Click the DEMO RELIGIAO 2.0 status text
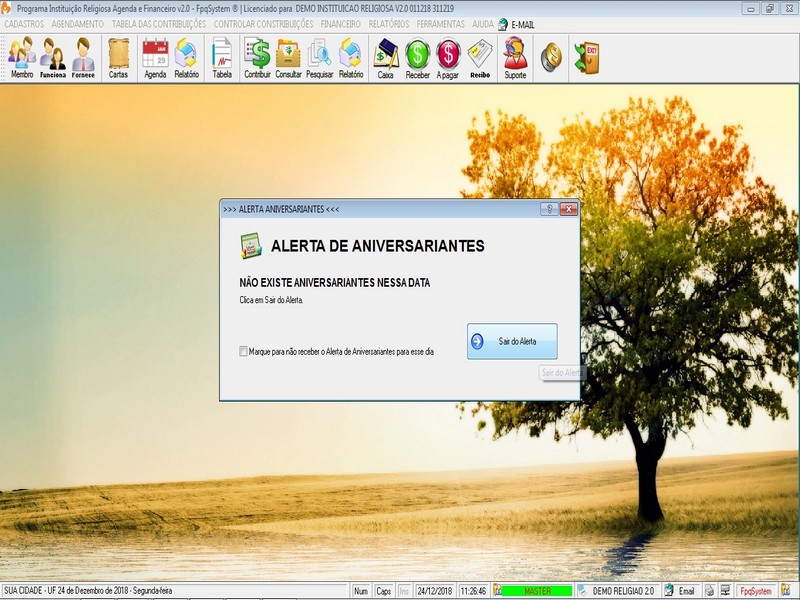 (x=623, y=591)
